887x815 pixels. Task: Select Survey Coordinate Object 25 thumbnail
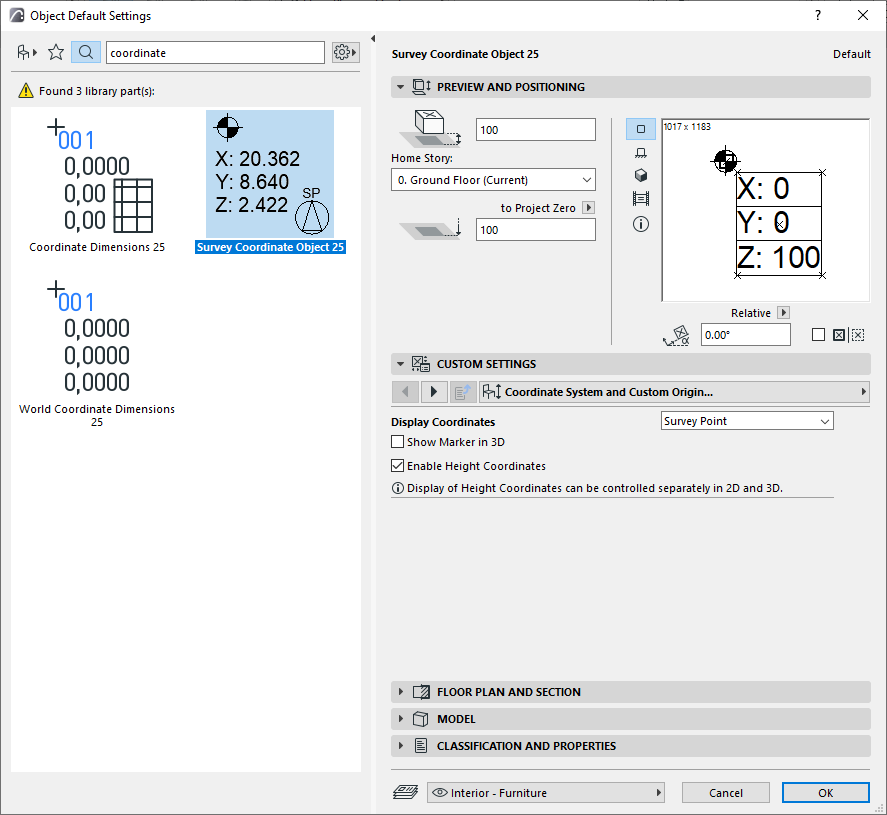pyautogui.click(x=270, y=174)
